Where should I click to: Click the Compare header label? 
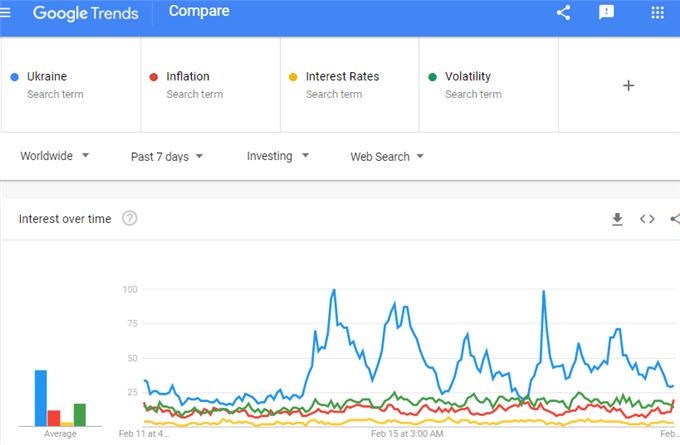coord(199,11)
